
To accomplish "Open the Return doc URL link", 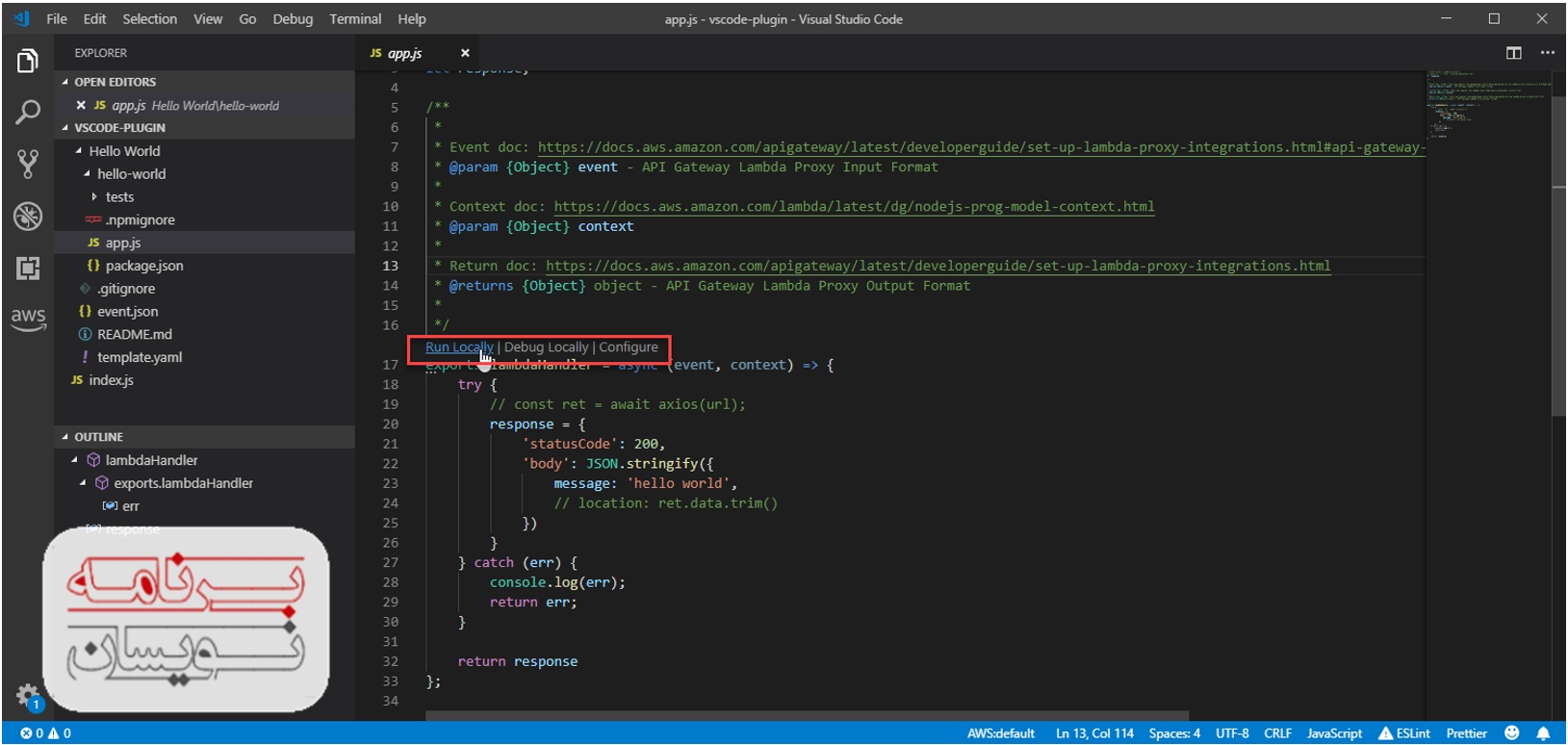I will [x=938, y=267].
